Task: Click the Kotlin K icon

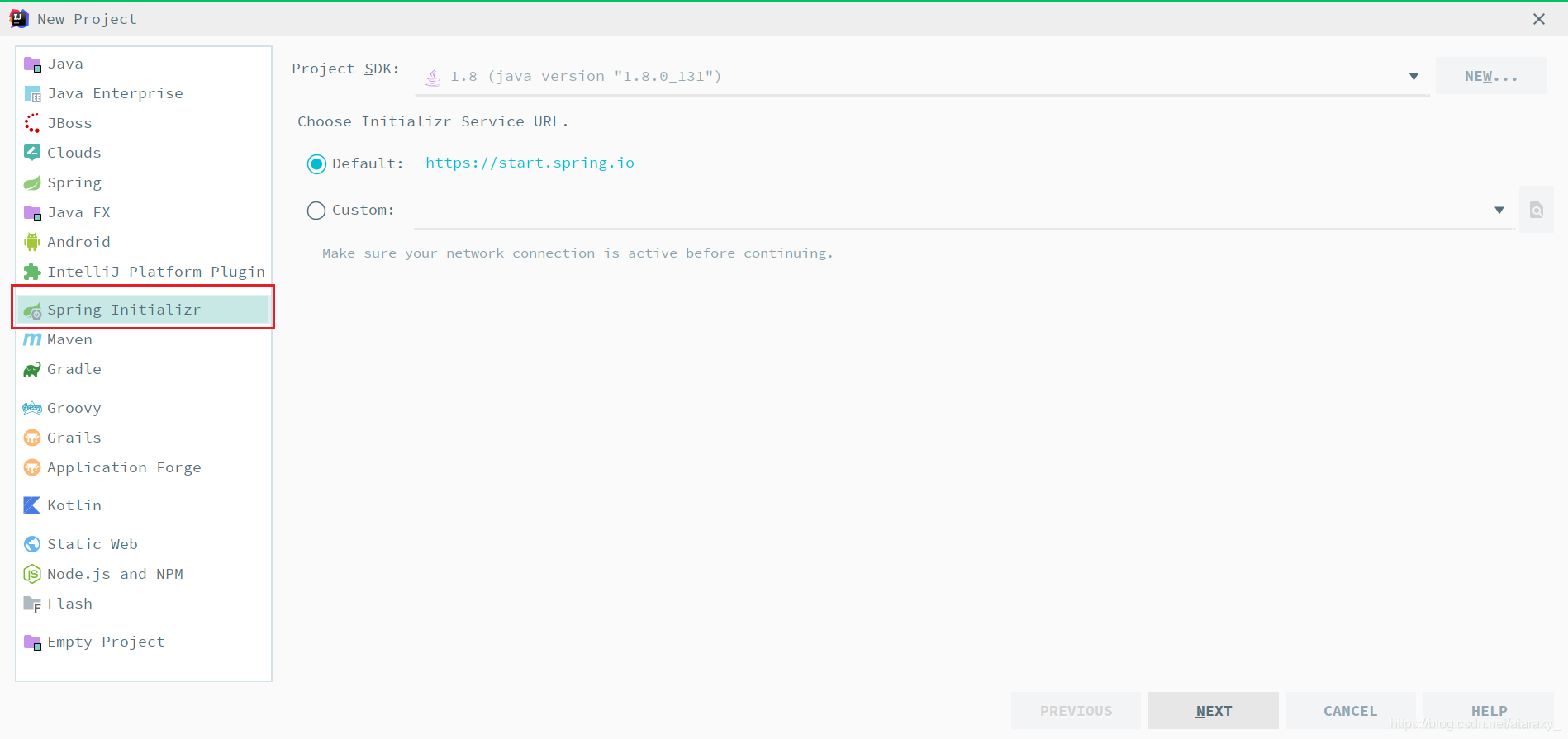Action: pyautogui.click(x=32, y=505)
